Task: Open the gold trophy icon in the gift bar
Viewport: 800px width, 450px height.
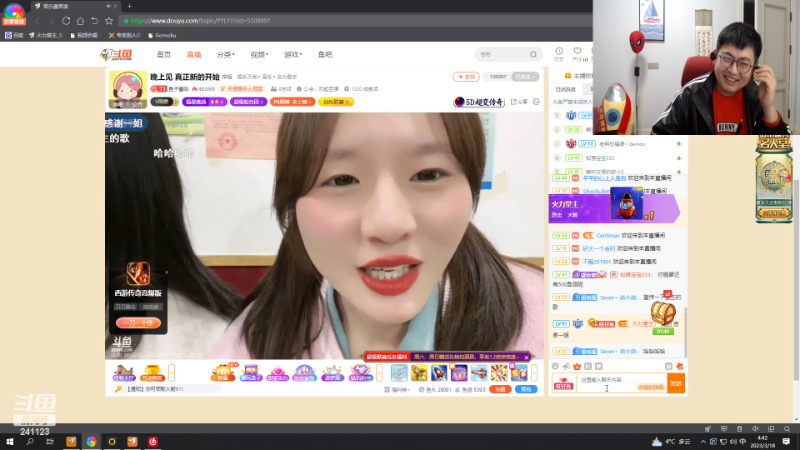Action: click(152, 373)
